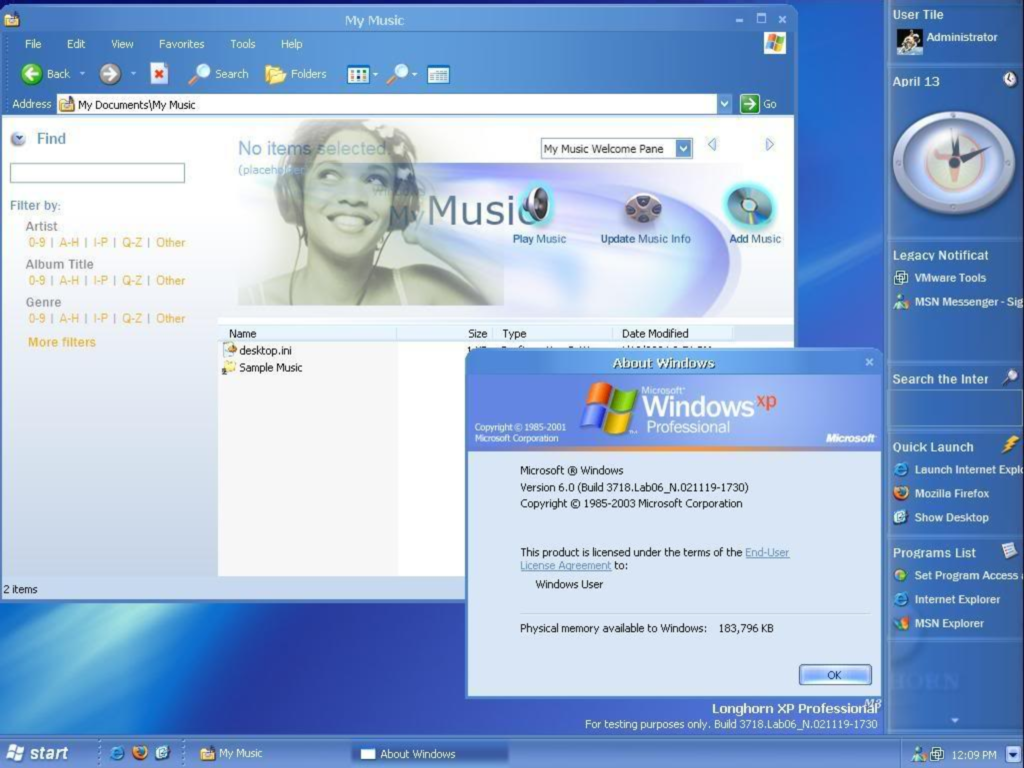
Task: Open the File menu
Action: (x=33, y=44)
